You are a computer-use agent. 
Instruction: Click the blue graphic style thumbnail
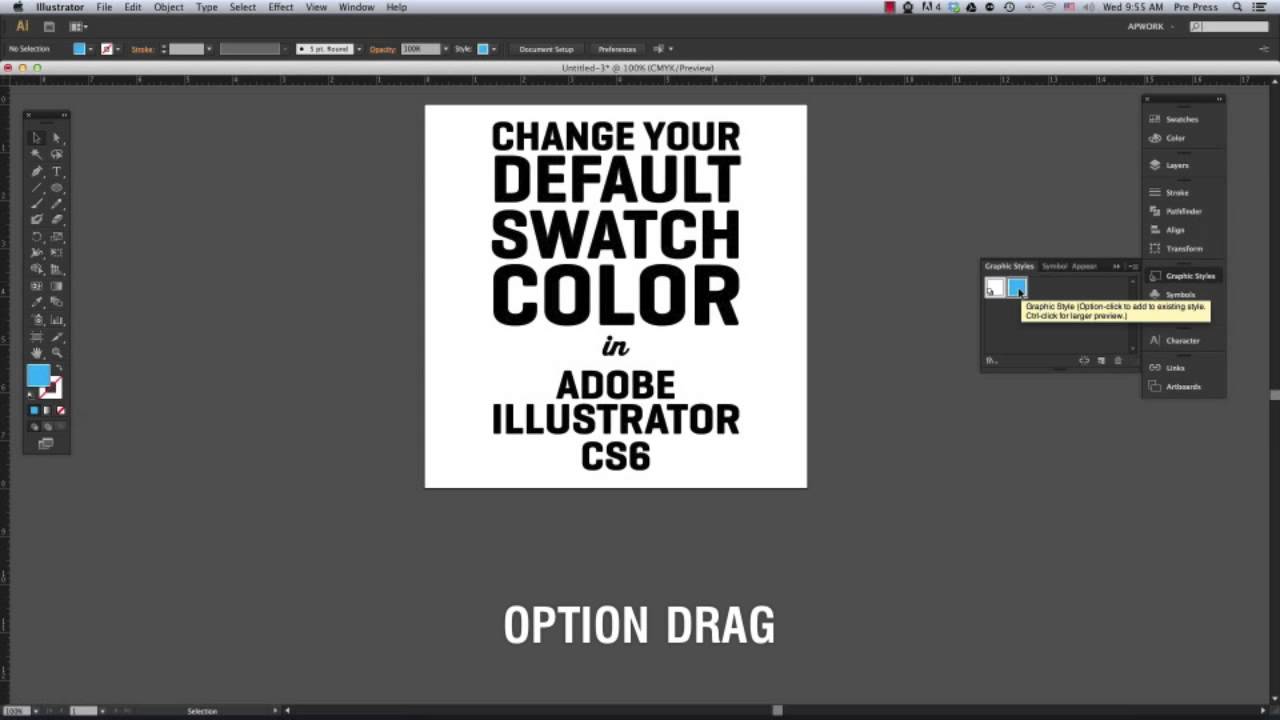[1016, 288]
